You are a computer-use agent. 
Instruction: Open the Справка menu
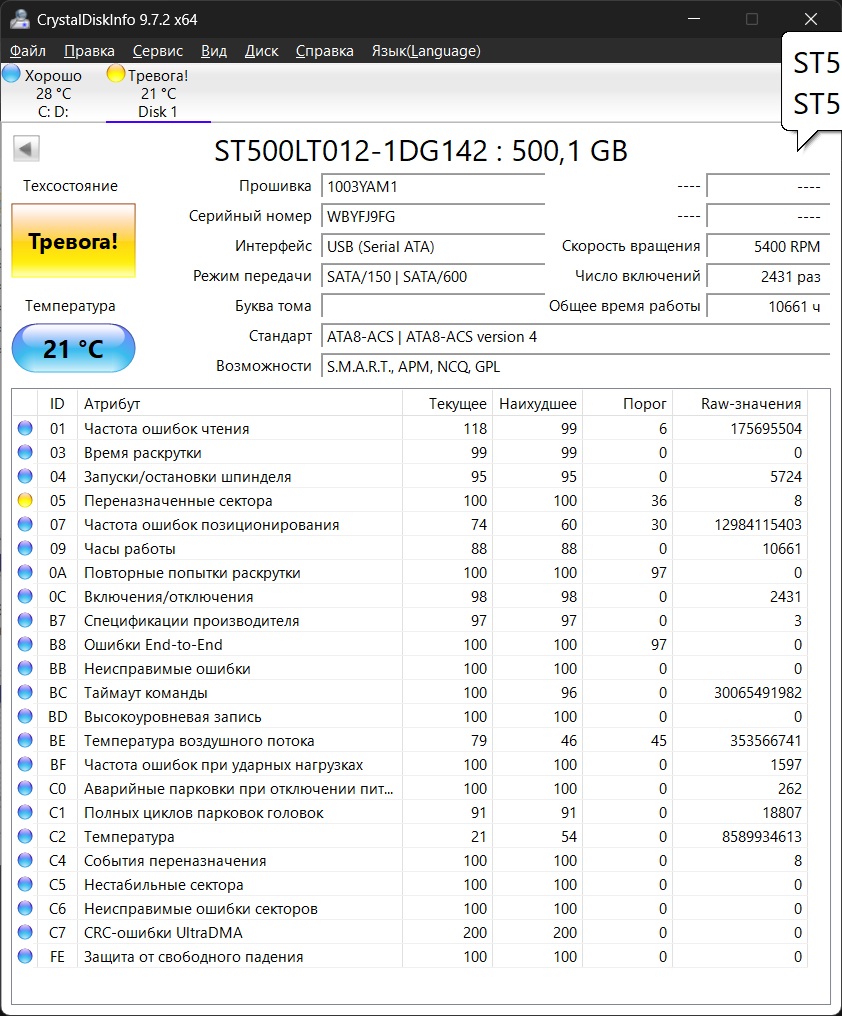click(324, 51)
